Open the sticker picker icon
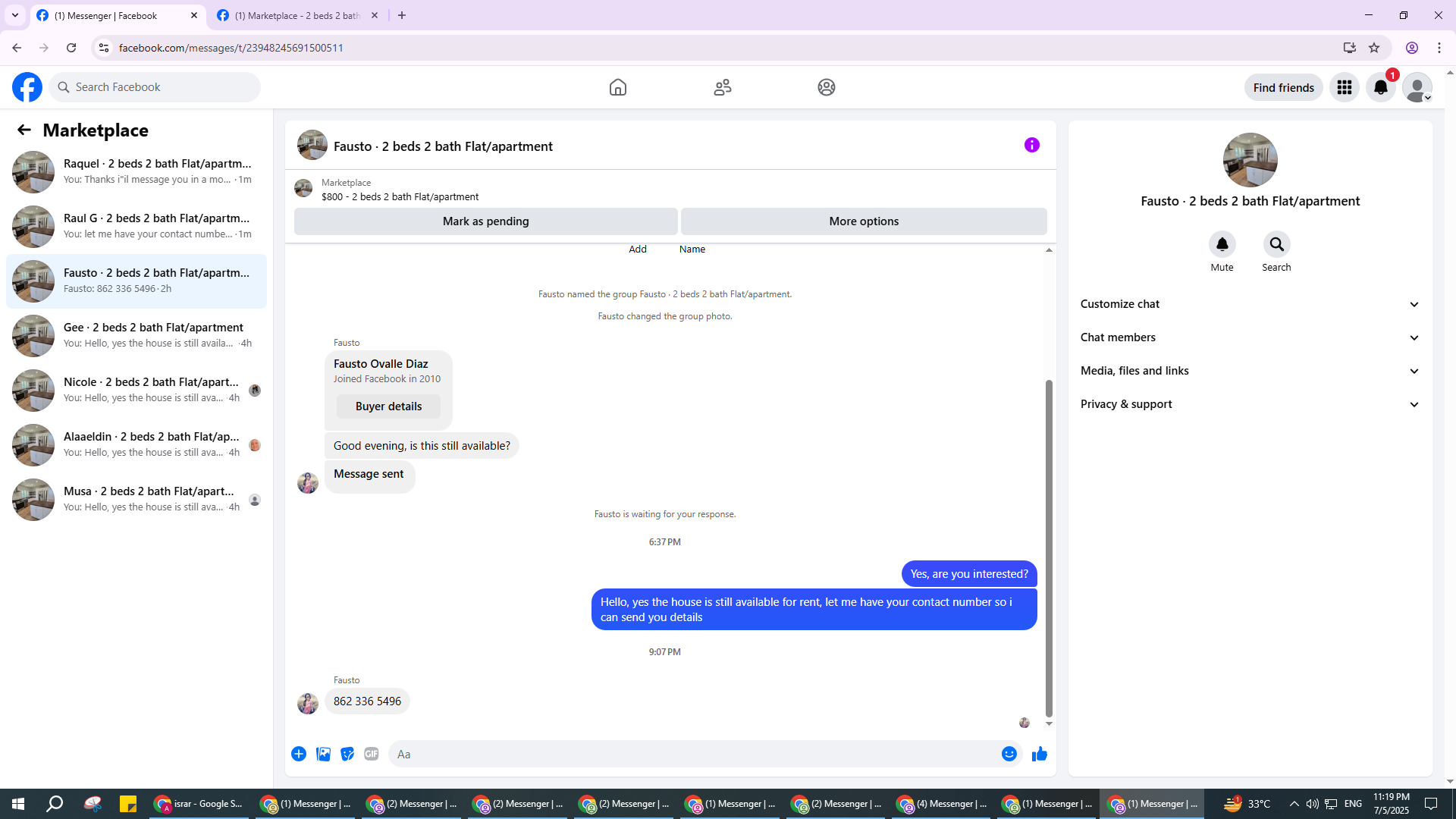Screen dimensions: 1456x819 coord(347,754)
